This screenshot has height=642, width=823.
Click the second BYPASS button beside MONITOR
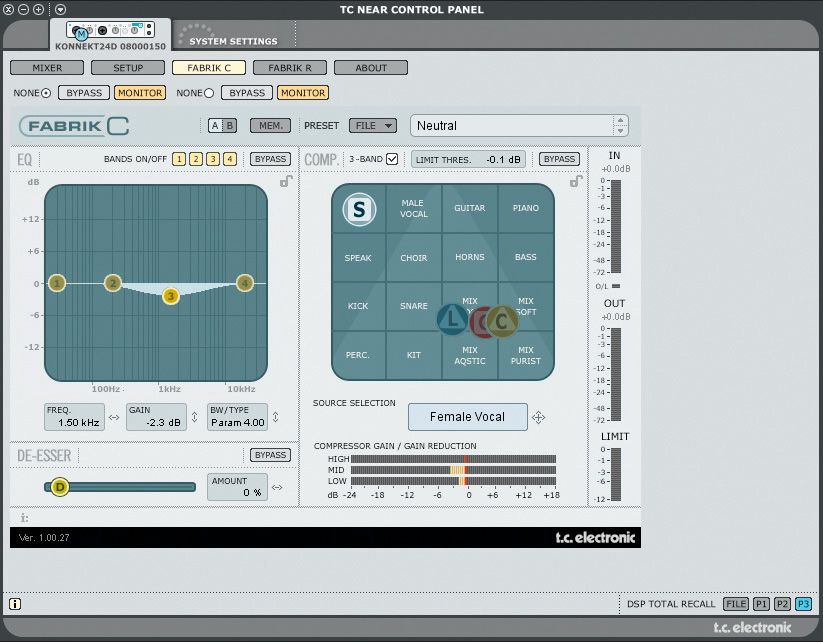coord(247,93)
